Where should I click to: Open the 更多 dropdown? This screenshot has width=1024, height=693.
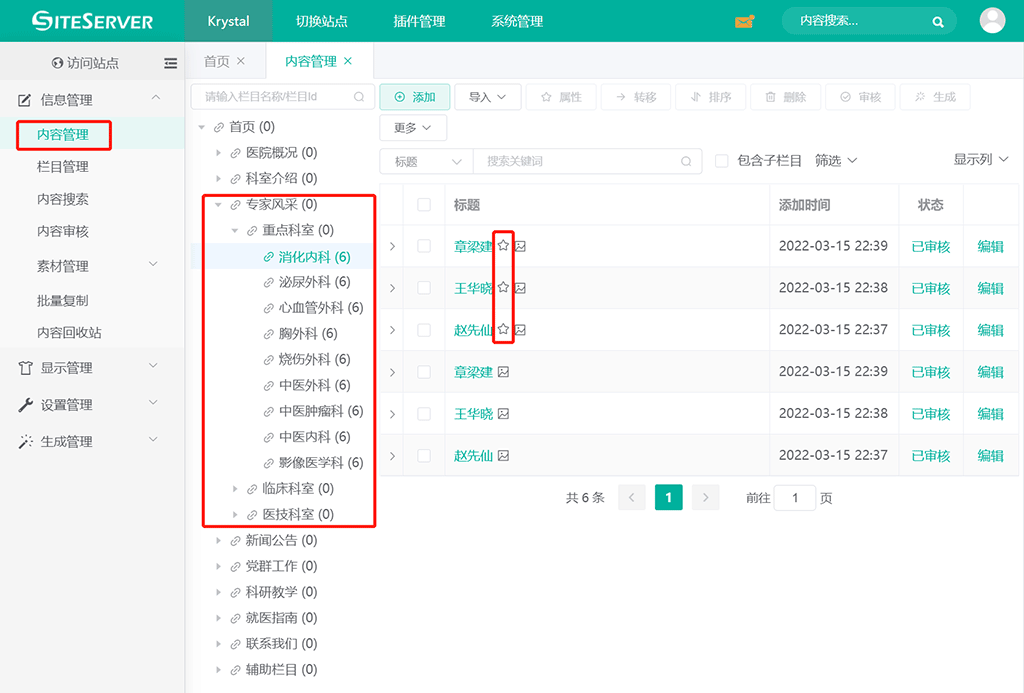click(x=412, y=128)
